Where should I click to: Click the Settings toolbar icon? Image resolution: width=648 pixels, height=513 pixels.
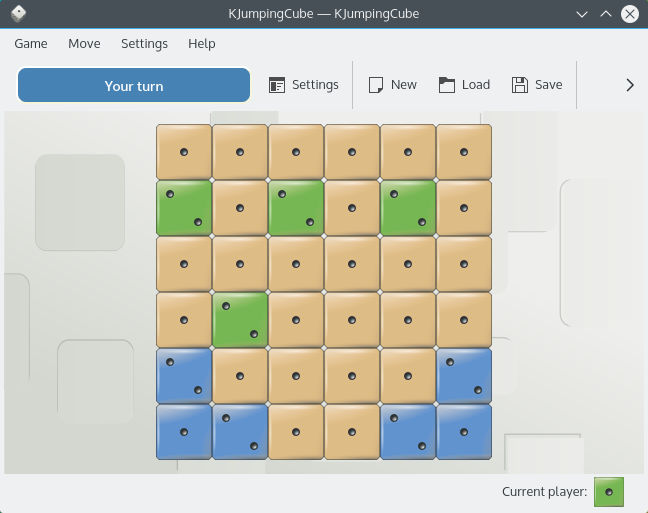[278, 85]
